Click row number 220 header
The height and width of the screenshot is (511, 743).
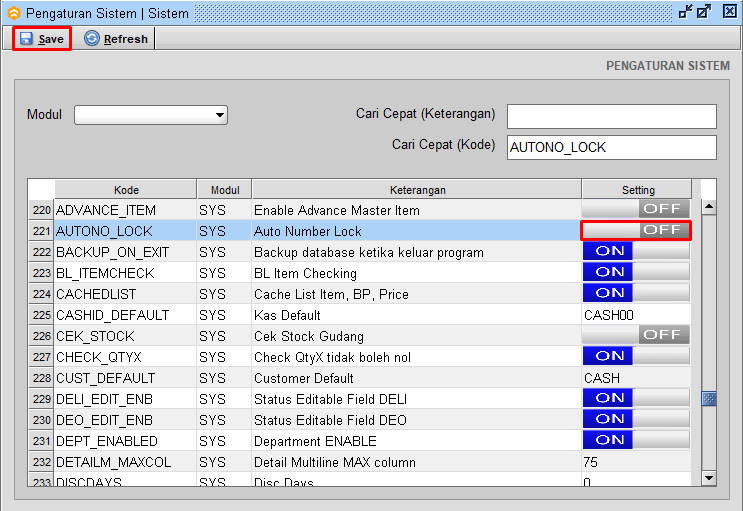41,210
